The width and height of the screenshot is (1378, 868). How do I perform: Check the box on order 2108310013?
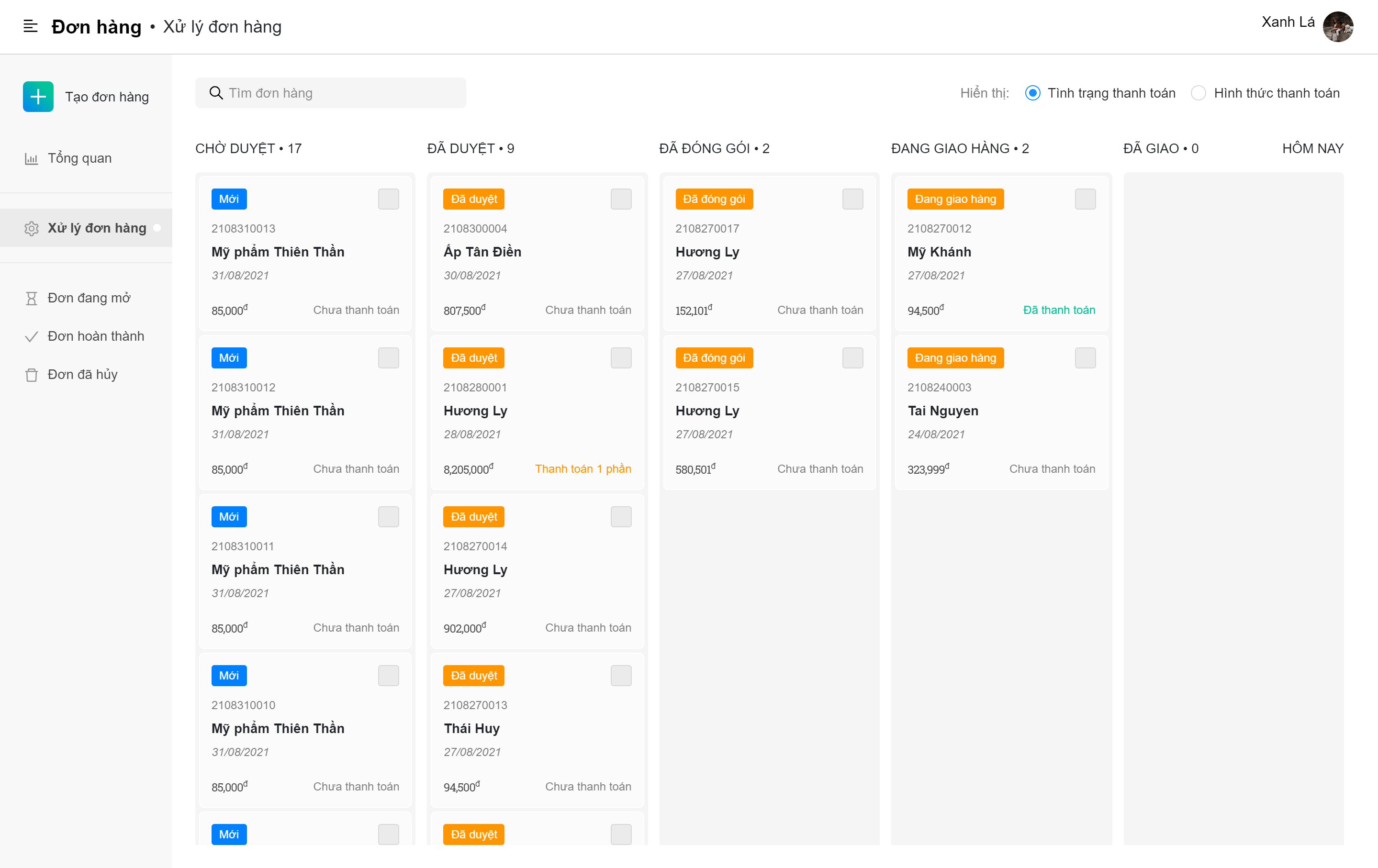[388, 199]
